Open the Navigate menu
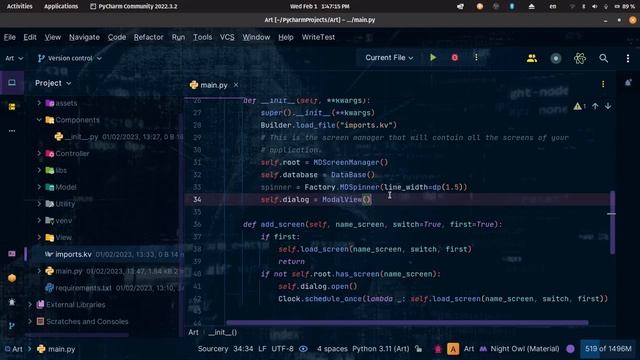This screenshot has height=360, width=640. 84,37
